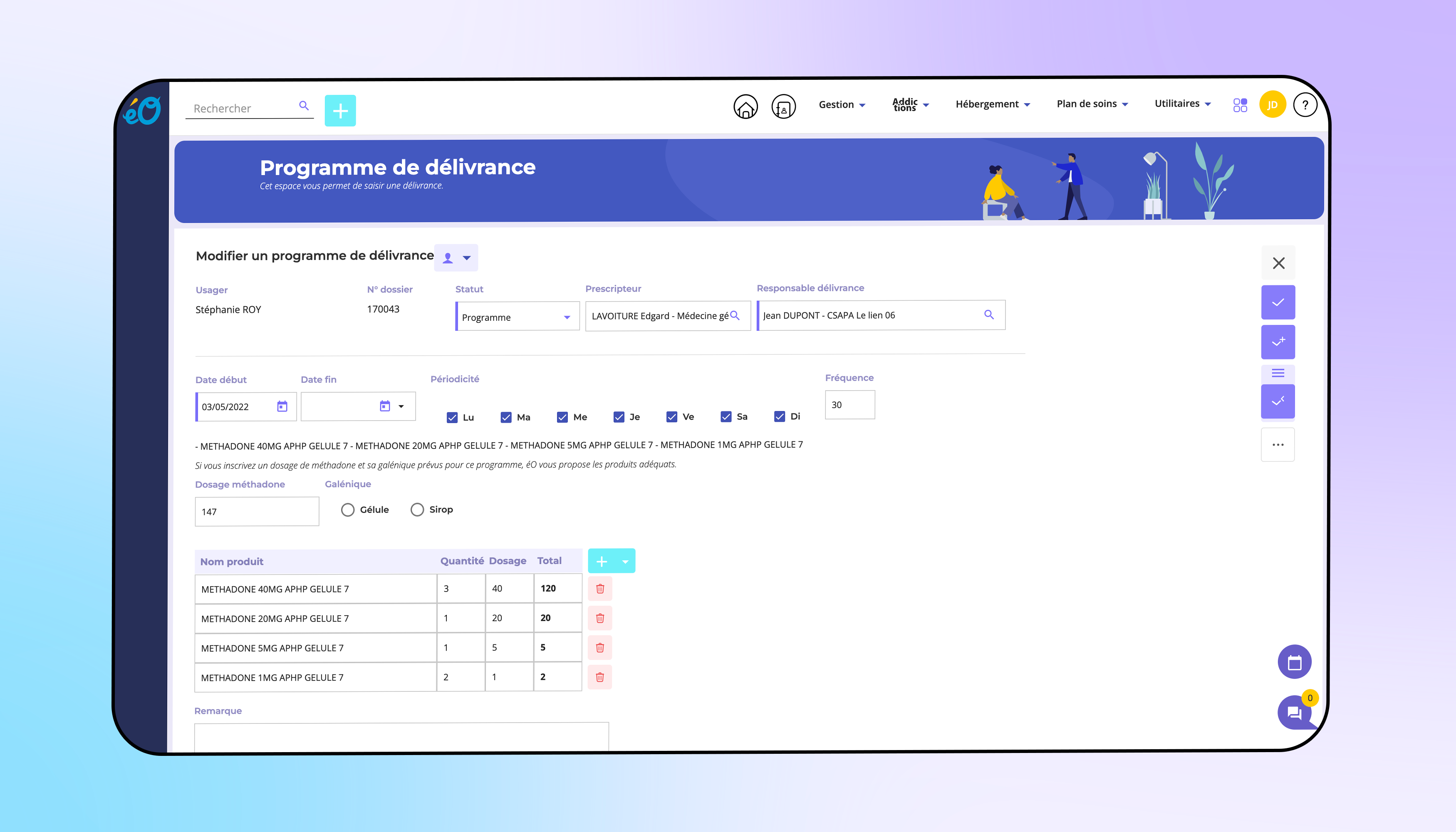The height and width of the screenshot is (832, 1456).
Task: Click the hamburger lines icon
Action: pyautogui.click(x=1278, y=373)
